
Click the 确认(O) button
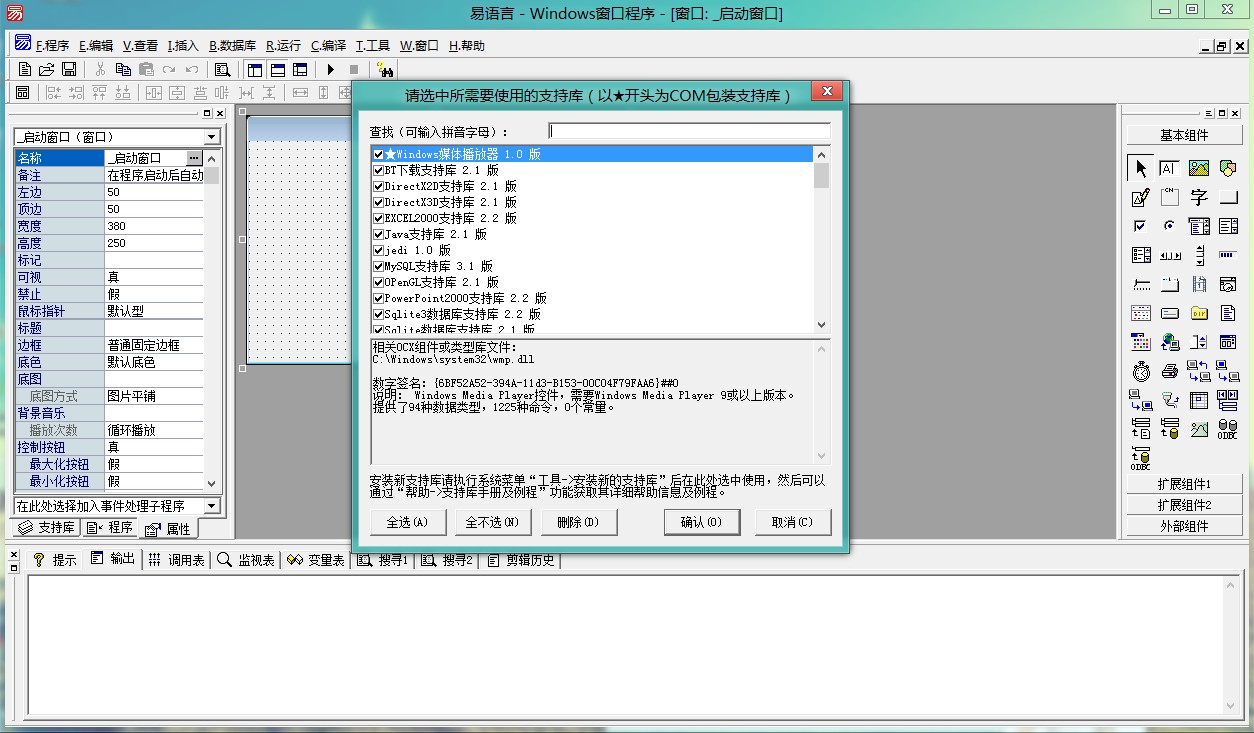pyautogui.click(x=701, y=522)
